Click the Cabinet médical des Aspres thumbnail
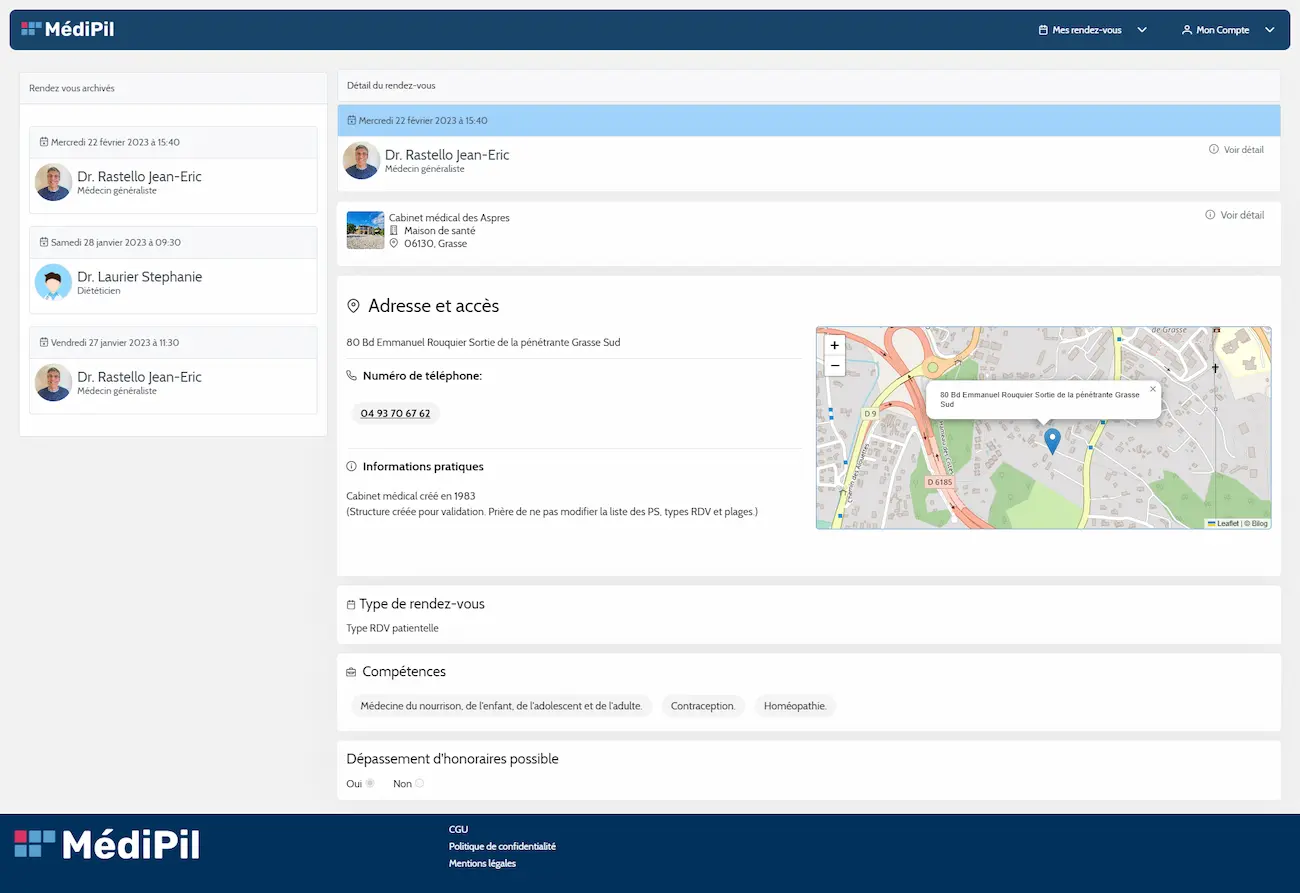This screenshot has height=893, width=1300. (365, 230)
